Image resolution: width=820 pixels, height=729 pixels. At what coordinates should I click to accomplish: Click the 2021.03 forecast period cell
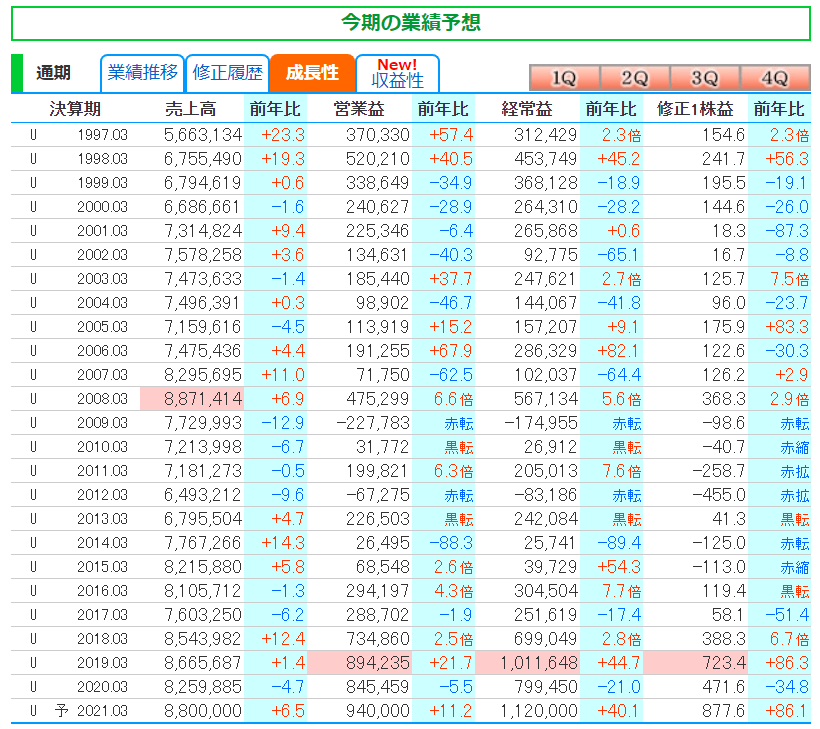point(102,710)
